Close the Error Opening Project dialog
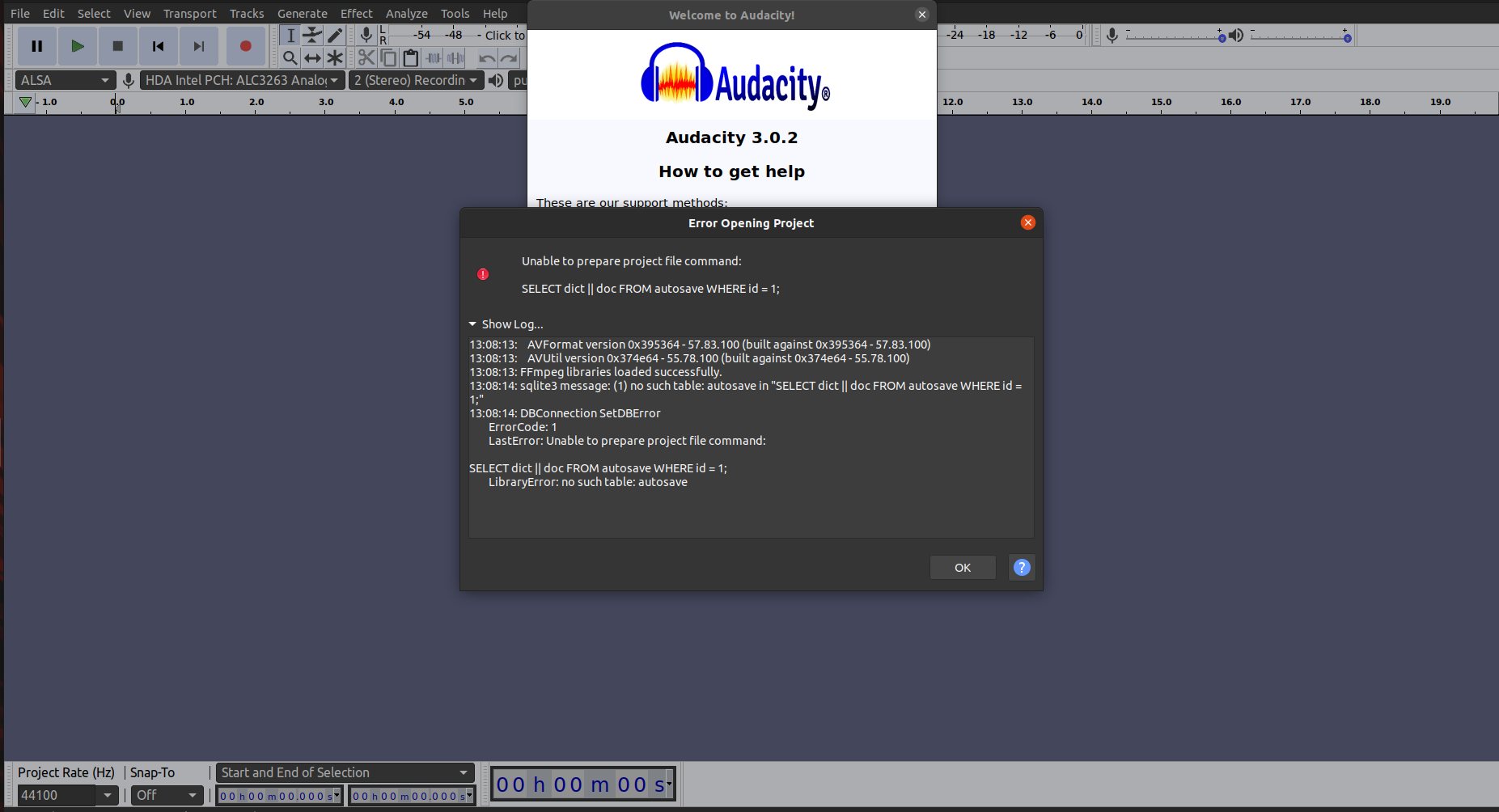The image size is (1499, 812). [x=1028, y=222]
